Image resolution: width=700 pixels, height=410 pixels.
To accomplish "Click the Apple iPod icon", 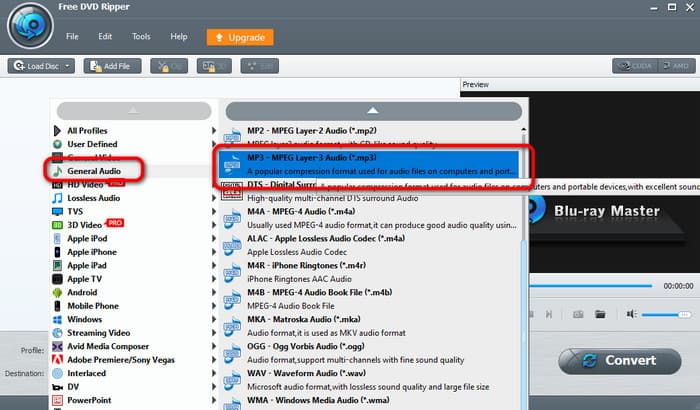I will 57,238.
